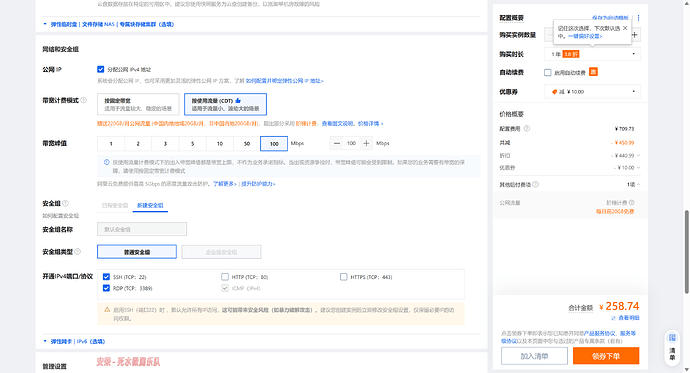Viewport: 690px width, 373px height.
Task: Click the info icon in bandwidth notice
Action: click(106, 162)
